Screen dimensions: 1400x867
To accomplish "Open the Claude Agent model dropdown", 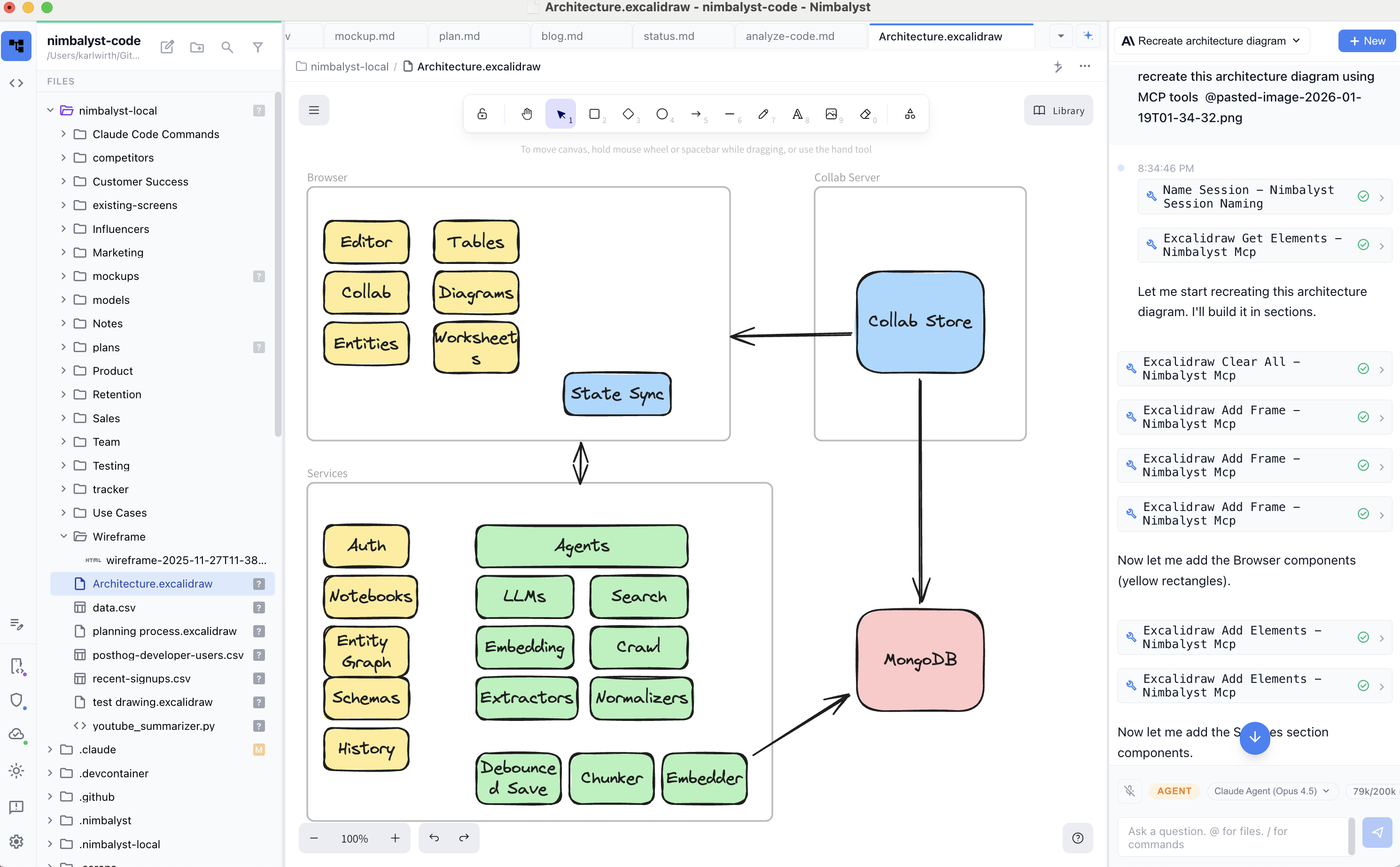I will point(1271,791).
